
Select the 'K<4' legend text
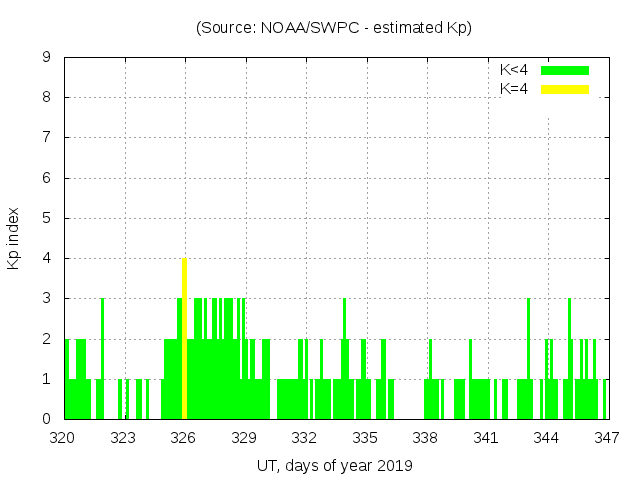point(513,70)
